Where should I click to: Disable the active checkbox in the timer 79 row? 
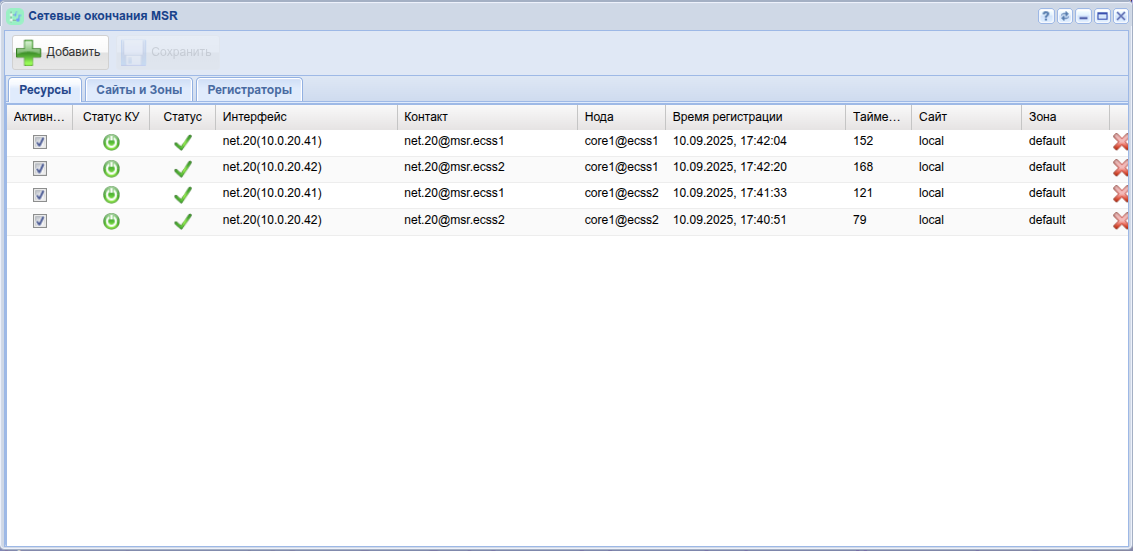point(40,221)
